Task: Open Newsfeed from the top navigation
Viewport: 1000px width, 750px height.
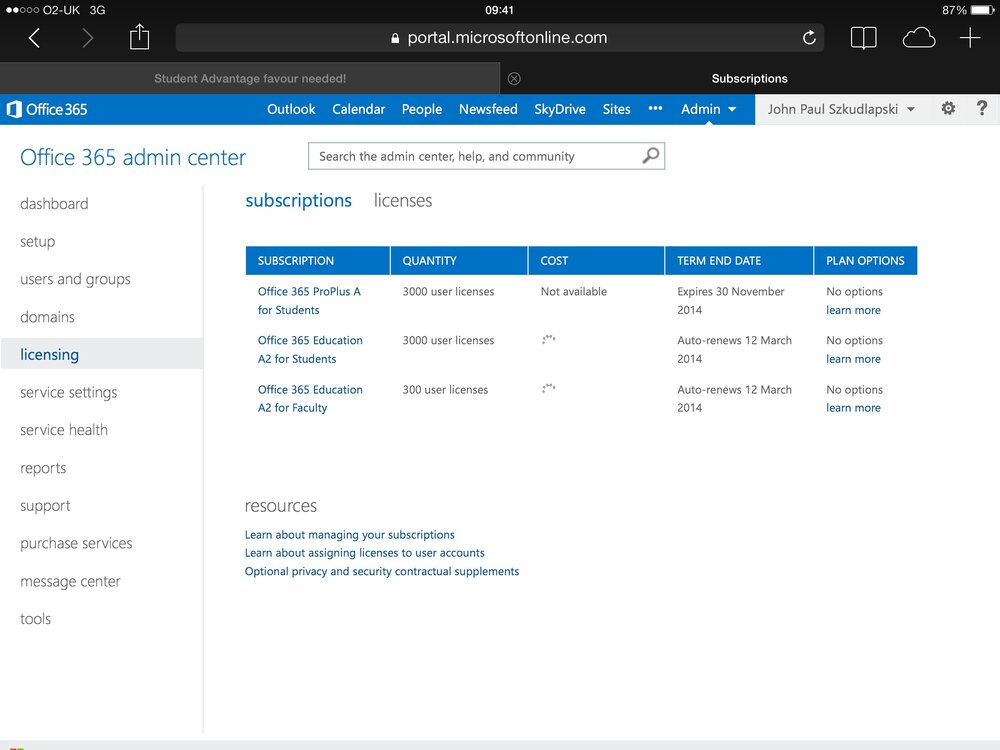Action: coord(488,109)
